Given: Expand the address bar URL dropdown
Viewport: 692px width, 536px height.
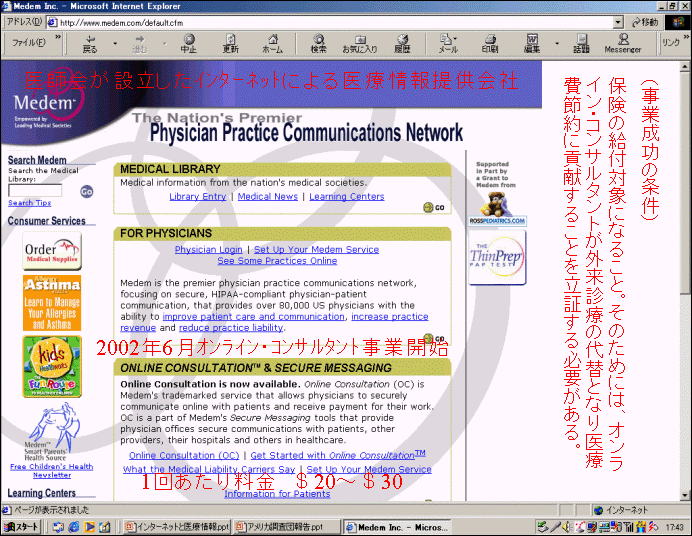Looking at the screenshot, I should 619,21.
